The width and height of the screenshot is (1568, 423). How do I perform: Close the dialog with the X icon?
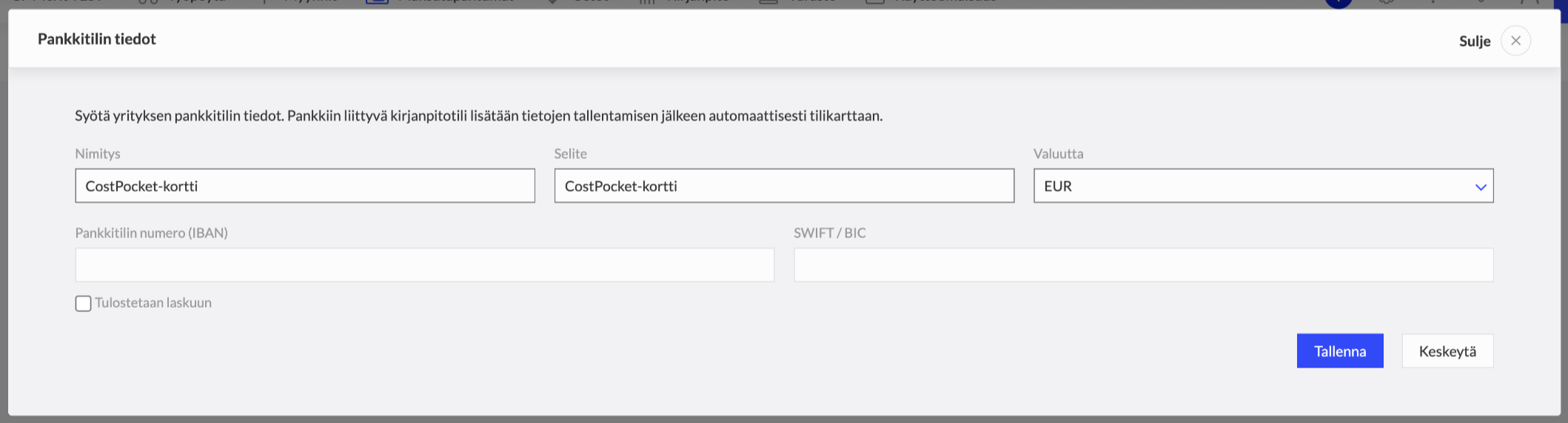point(1515,41)
